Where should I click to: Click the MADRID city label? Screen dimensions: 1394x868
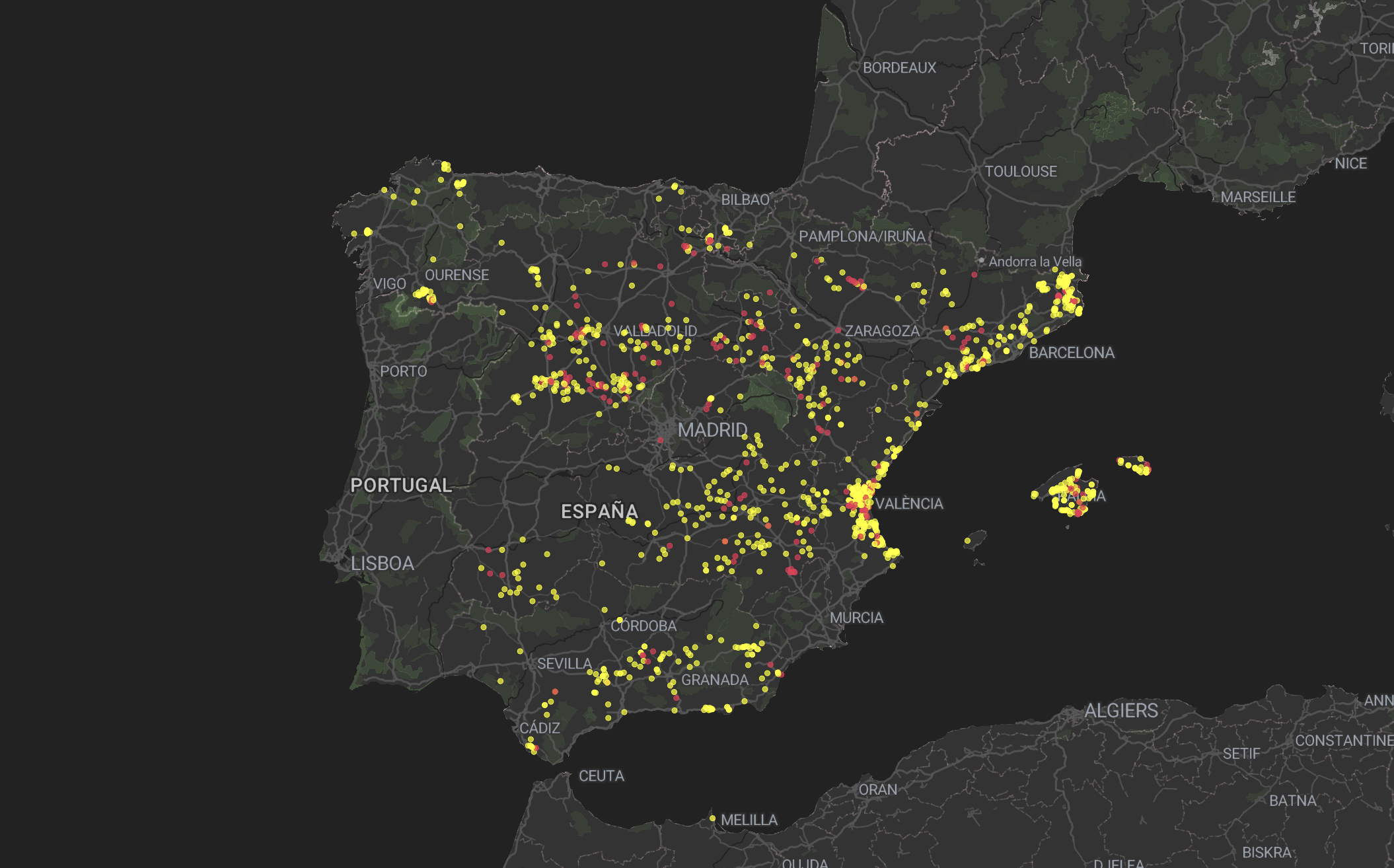[x=712, y=430]
